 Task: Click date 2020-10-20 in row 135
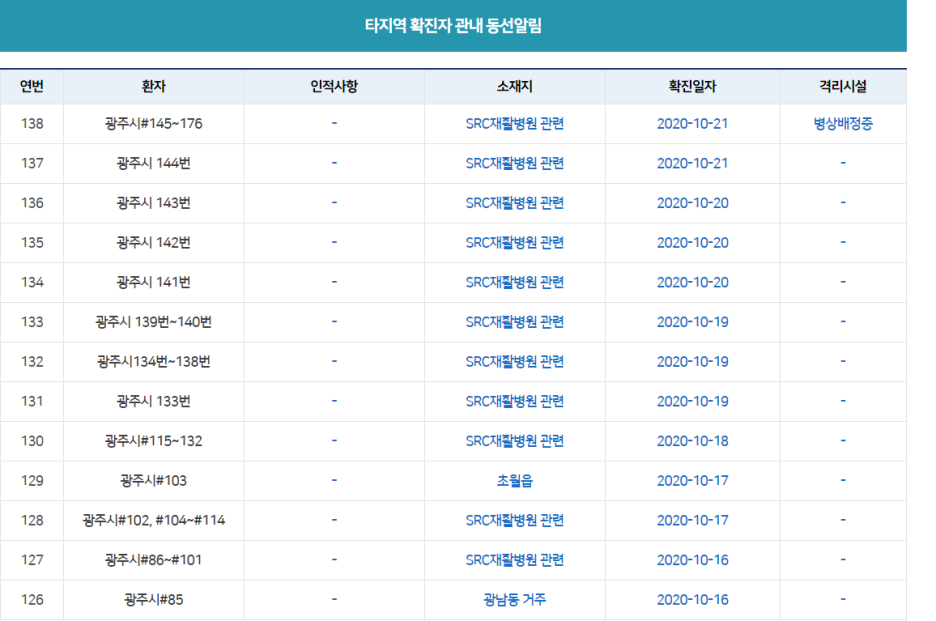[x=692, y=242]
